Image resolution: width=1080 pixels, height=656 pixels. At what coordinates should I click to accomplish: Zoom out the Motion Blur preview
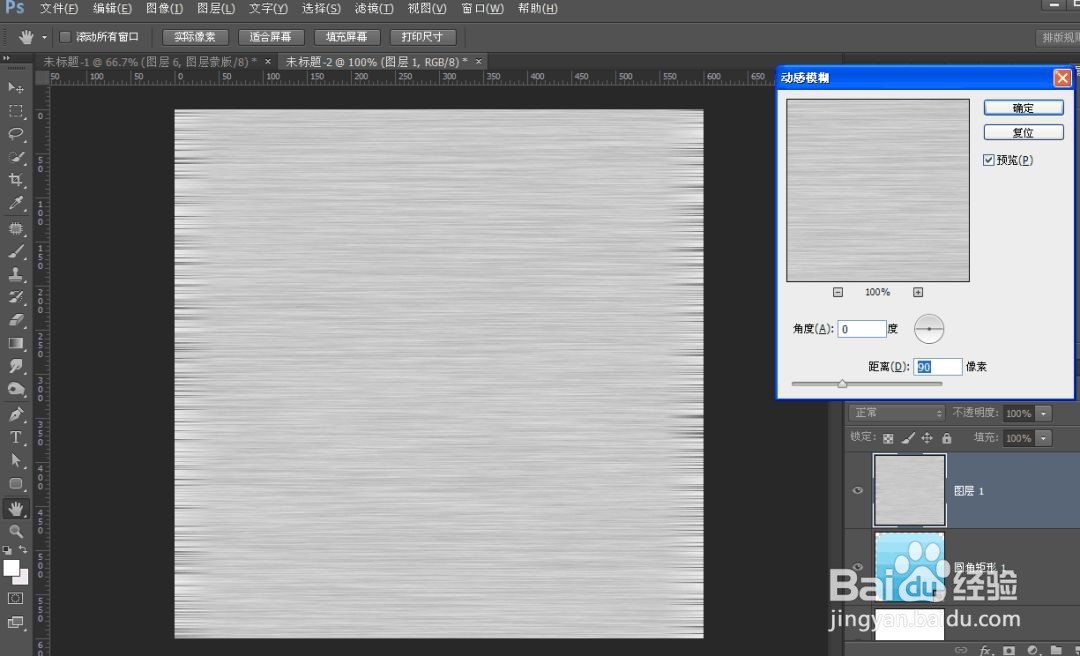pyautogui.click(x=838, y=292)
